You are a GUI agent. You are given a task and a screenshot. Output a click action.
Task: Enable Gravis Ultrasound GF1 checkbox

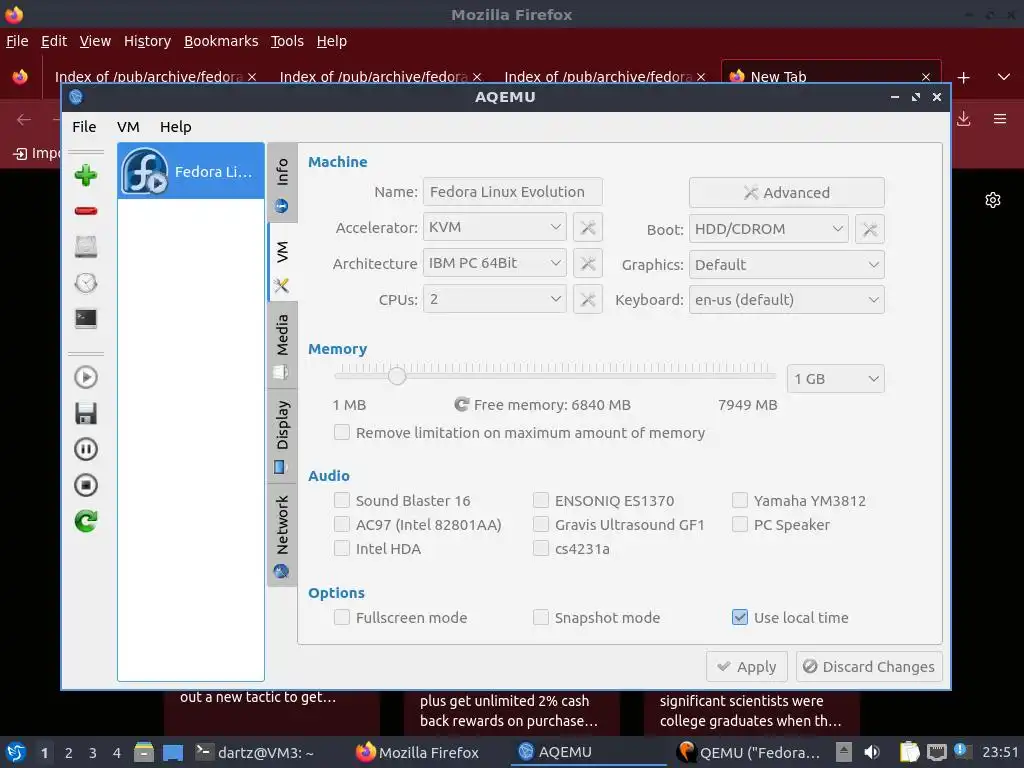point(541,524)
